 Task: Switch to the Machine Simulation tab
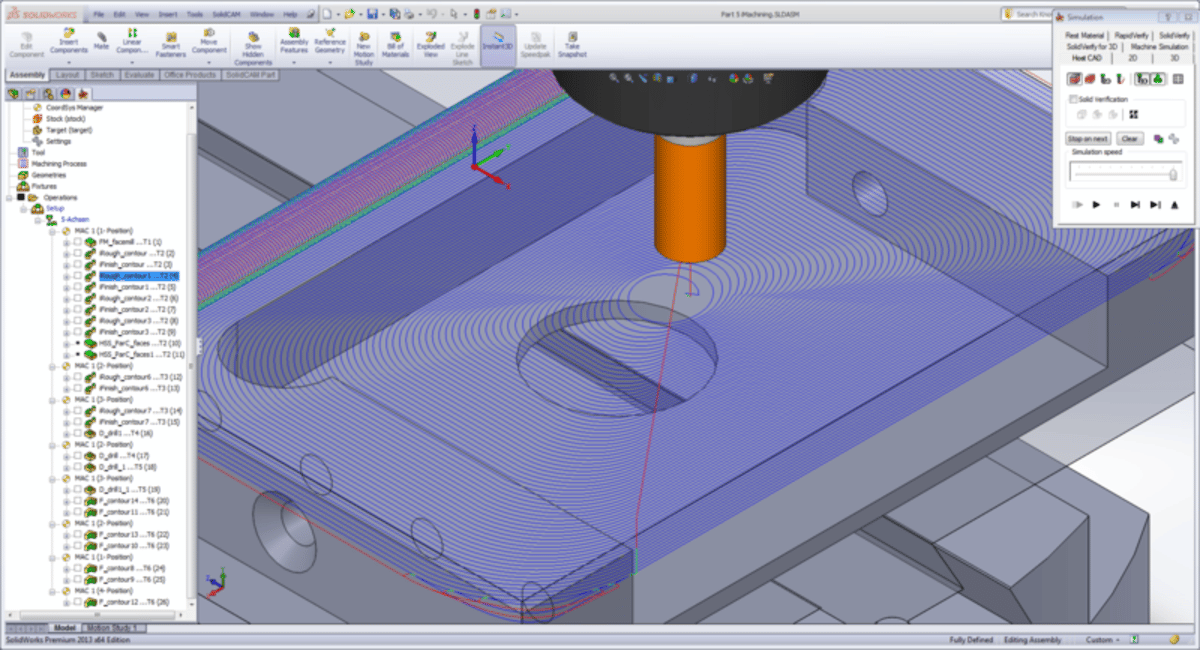point(1158,46)
